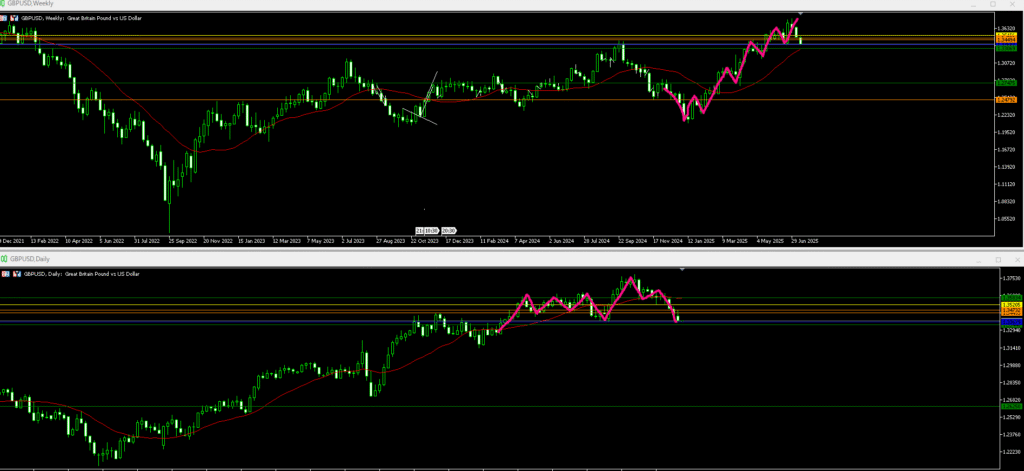Minimize the GBPUSD,Weekly chart window
1024x471 pixels.
tap(973, 4)
